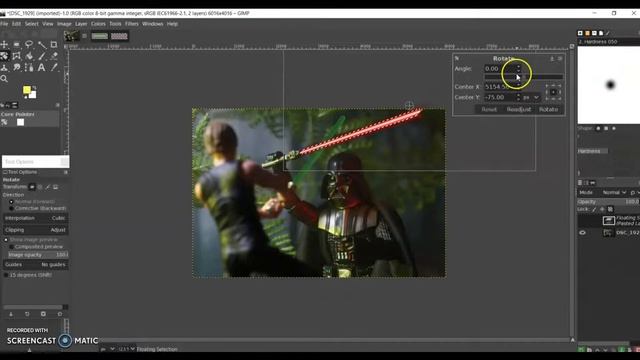The width and height of the screenshot is (640, 360).
Task: Click Rotate button to apply transform
Action: click(x=549, y=109)
